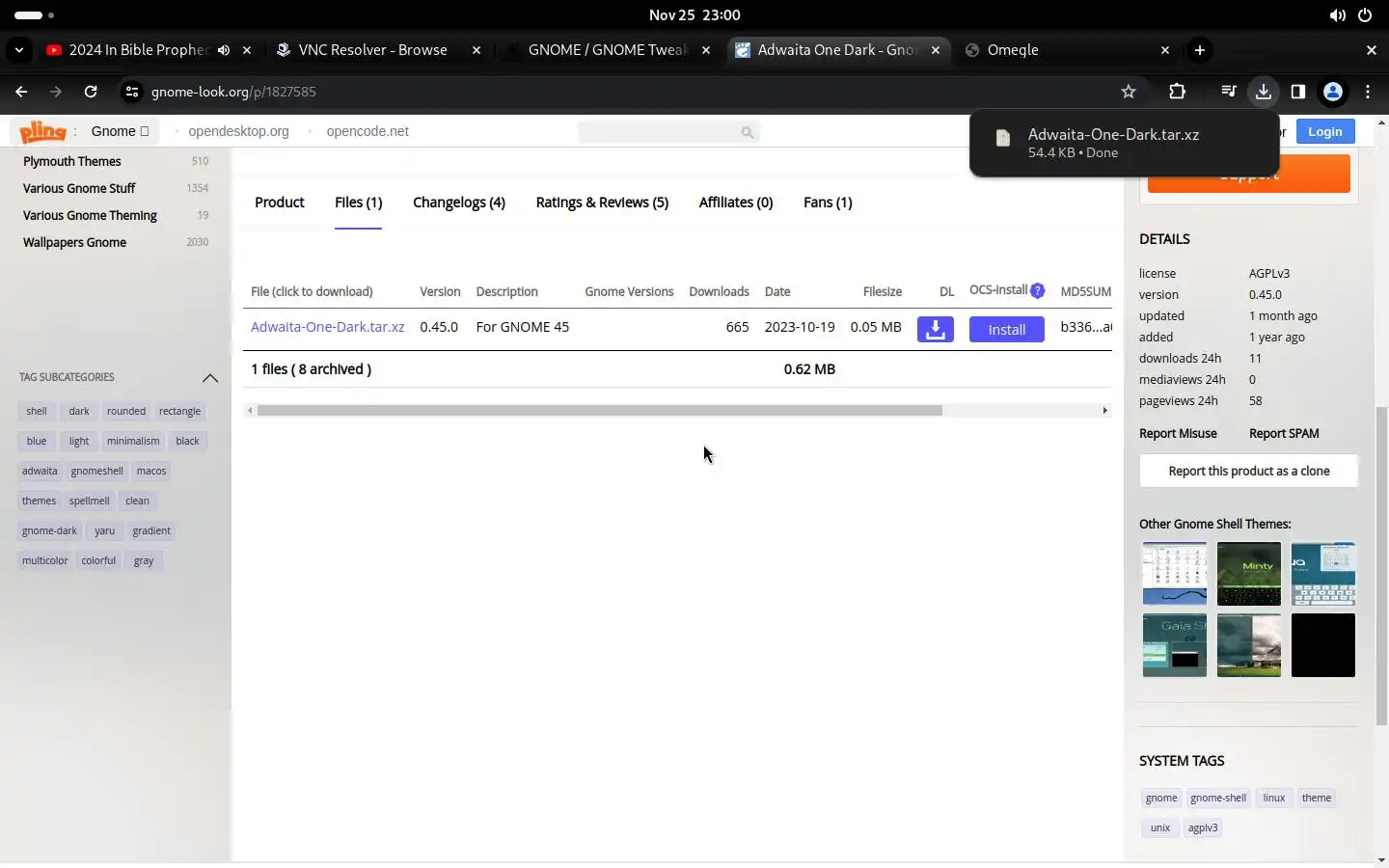Screen dimensions: 1389x868
Task: Select the Files (1) tab
Action: pos(358,203)
